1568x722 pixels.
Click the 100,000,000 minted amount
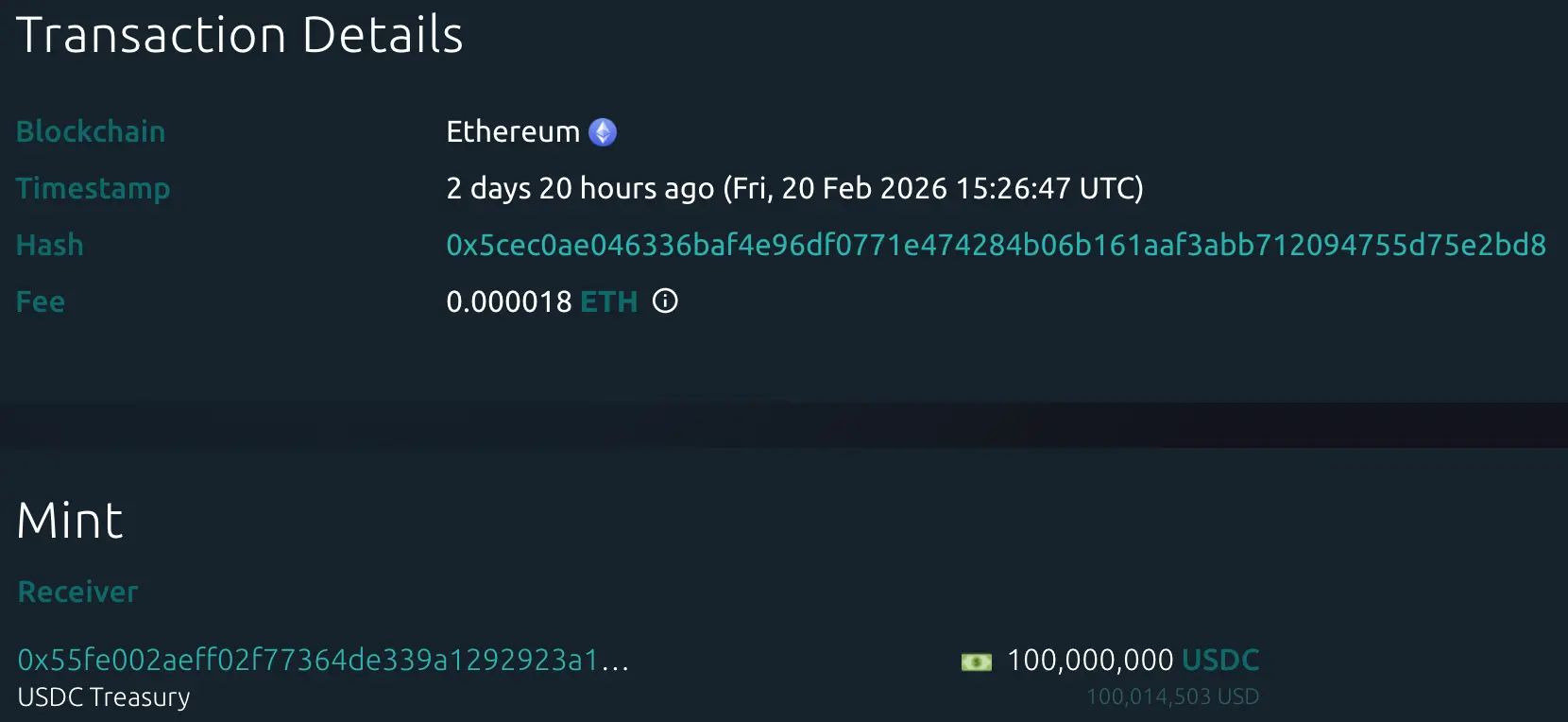coord(1089,660)
